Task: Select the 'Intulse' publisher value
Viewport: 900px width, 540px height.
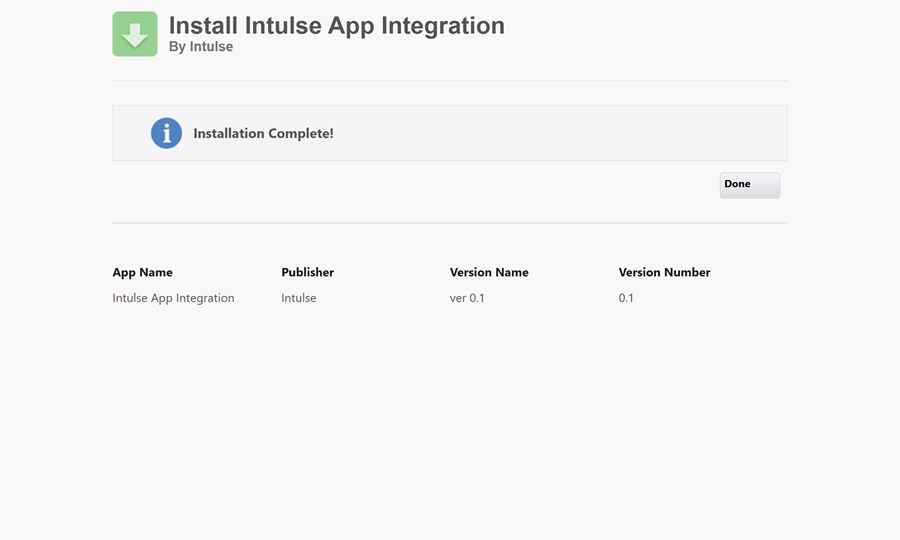Action: click(x=298, y=298)
